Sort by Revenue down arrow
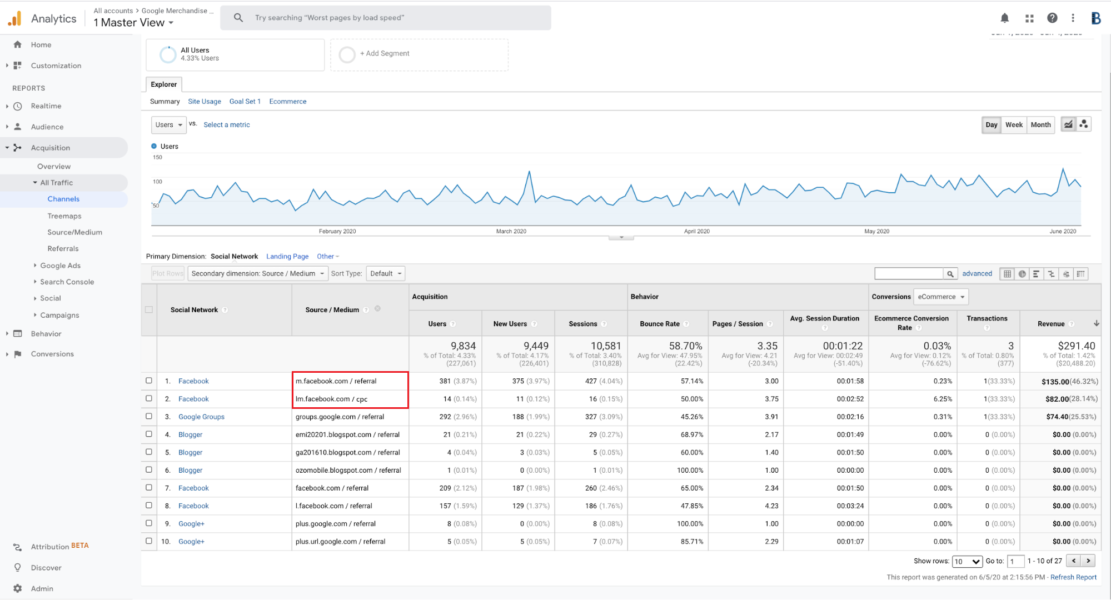 [1096, 324]
